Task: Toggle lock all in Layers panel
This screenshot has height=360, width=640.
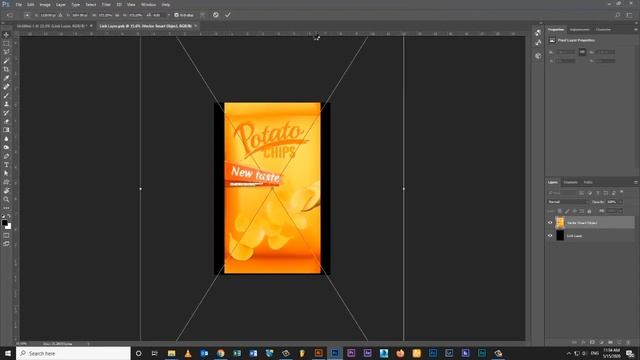Action: [x=589, y=211]
